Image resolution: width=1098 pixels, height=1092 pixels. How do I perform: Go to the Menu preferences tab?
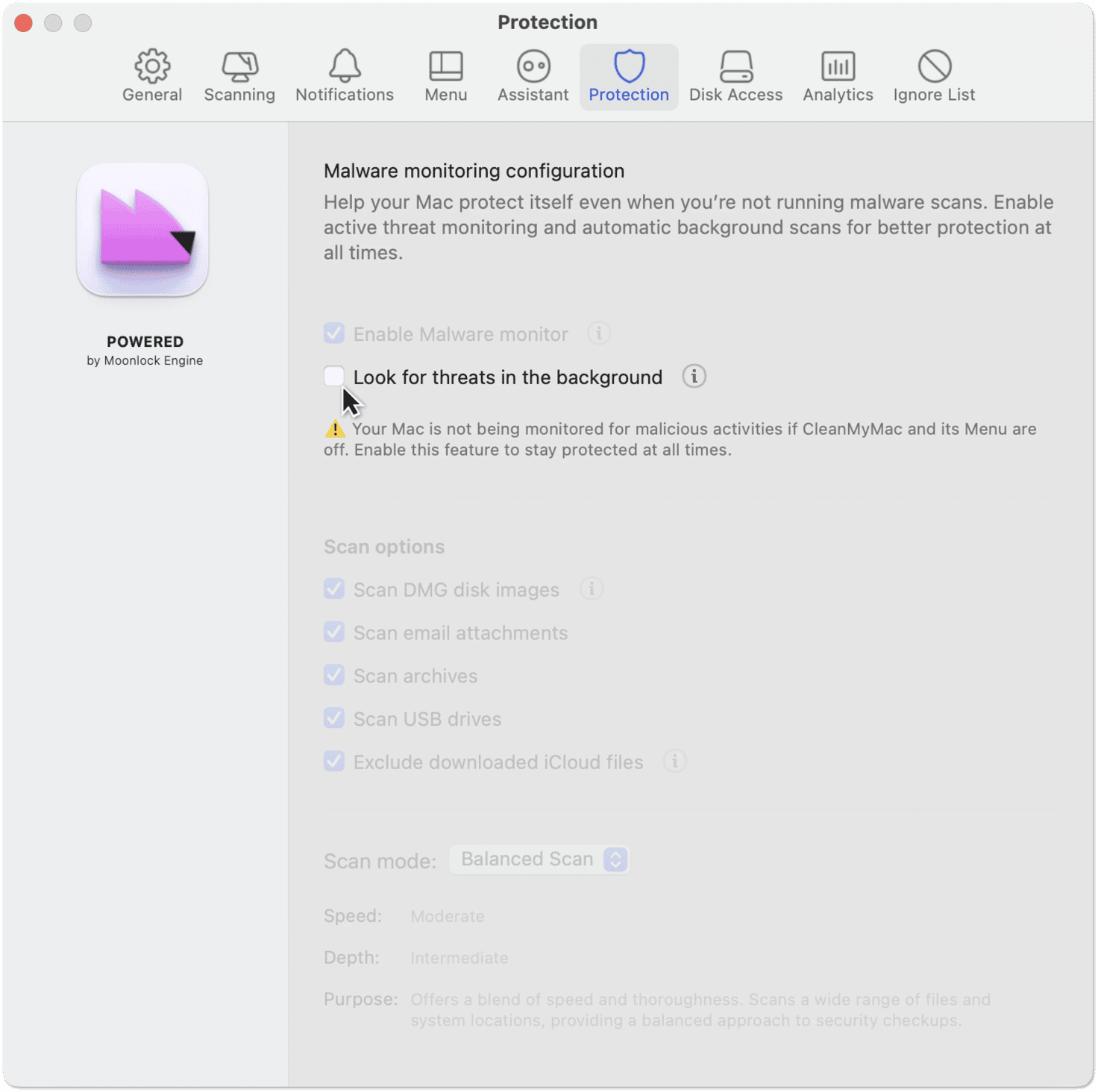[446, 77]
